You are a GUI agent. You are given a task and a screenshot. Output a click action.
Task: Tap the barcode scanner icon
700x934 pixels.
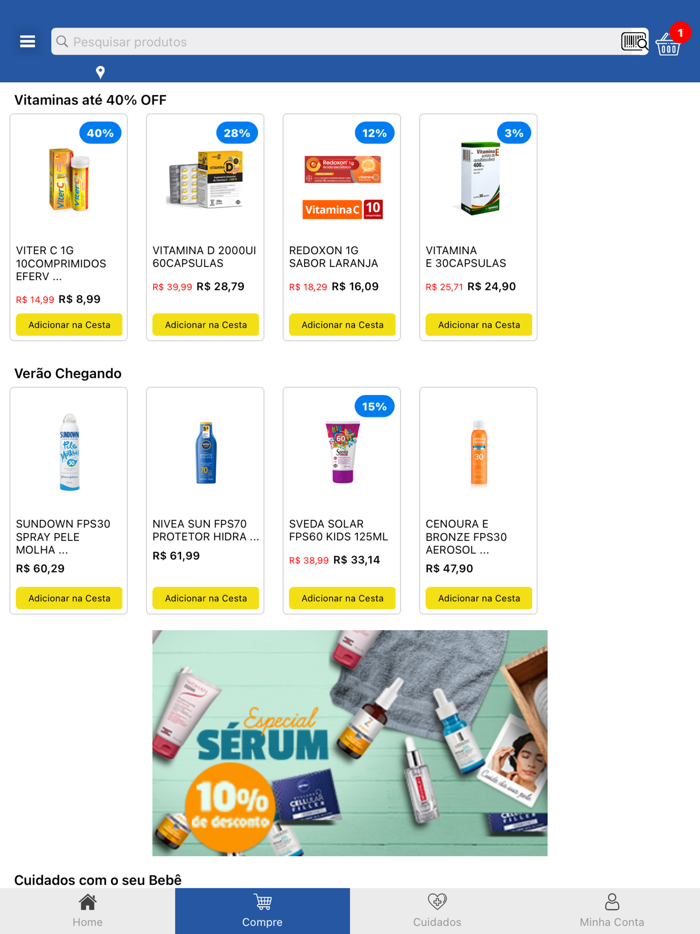[634, 42]
